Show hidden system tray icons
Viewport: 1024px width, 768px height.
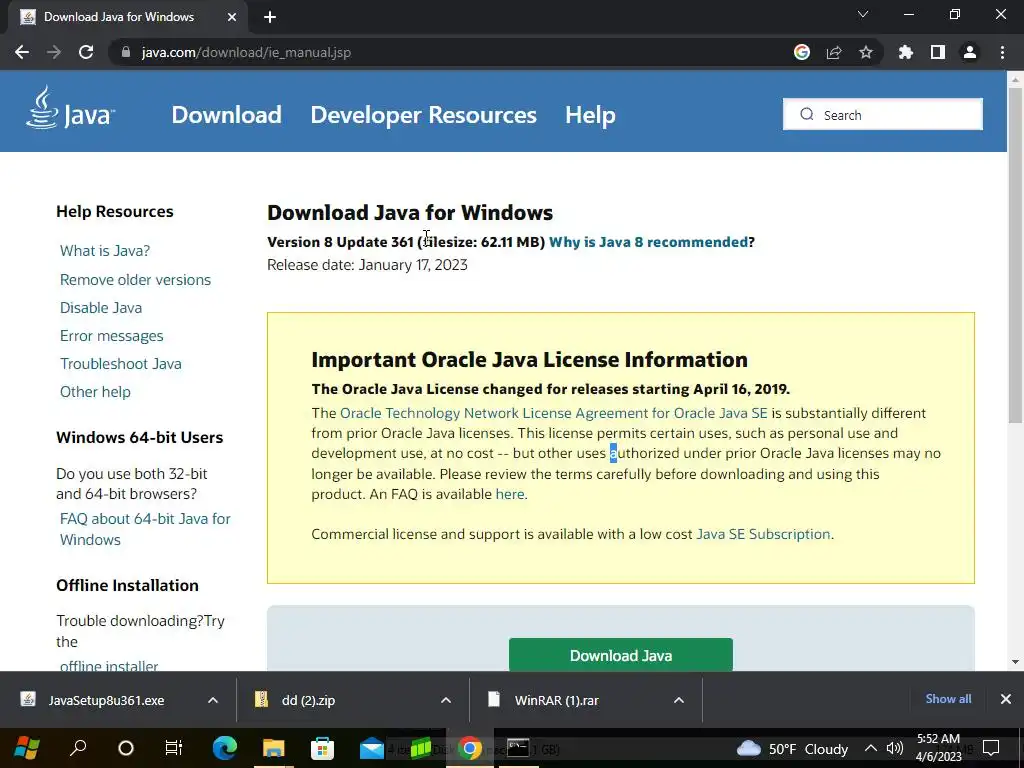871,748
